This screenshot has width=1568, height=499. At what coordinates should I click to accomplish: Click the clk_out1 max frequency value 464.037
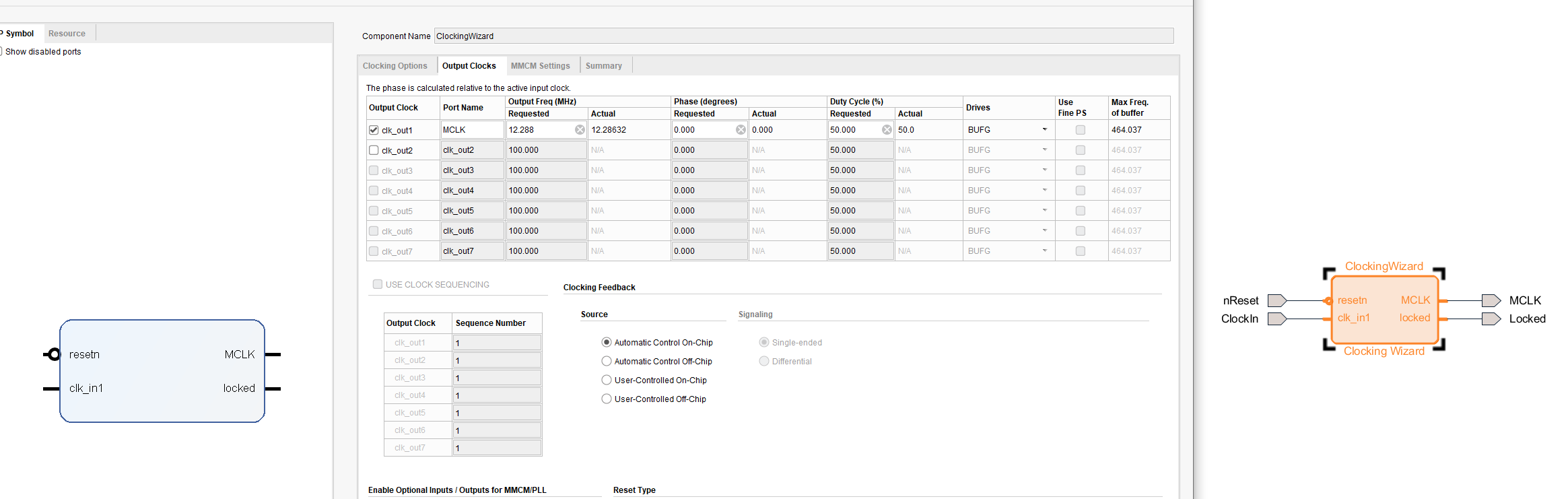pyautogui.click(x=1126, y=130)
